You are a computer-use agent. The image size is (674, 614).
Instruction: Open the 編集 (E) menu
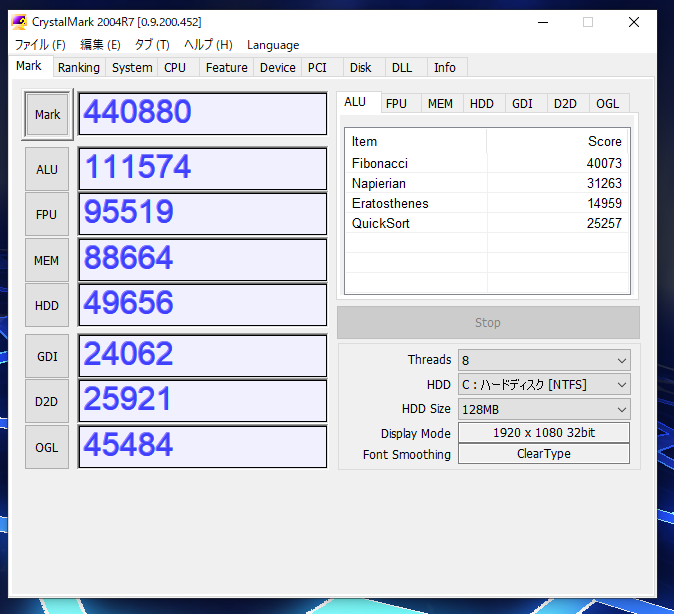click(x=100, y=45)
